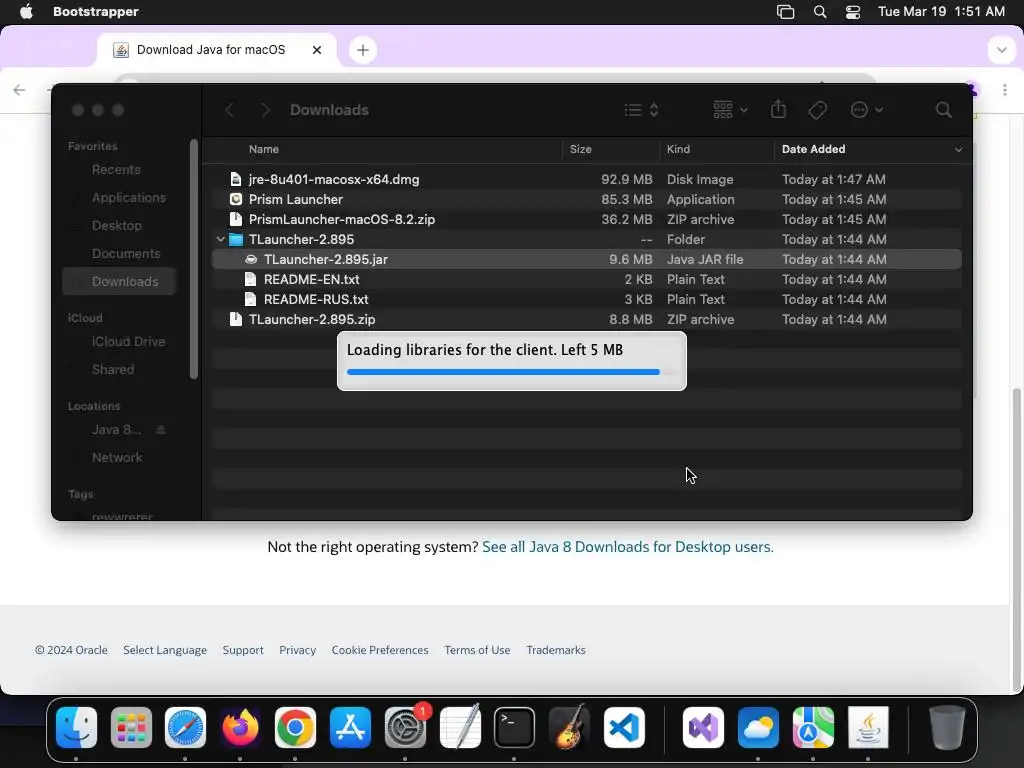Sort by the Name column
The height and width of the screenshot is (768, 1024).
[263, 149]
